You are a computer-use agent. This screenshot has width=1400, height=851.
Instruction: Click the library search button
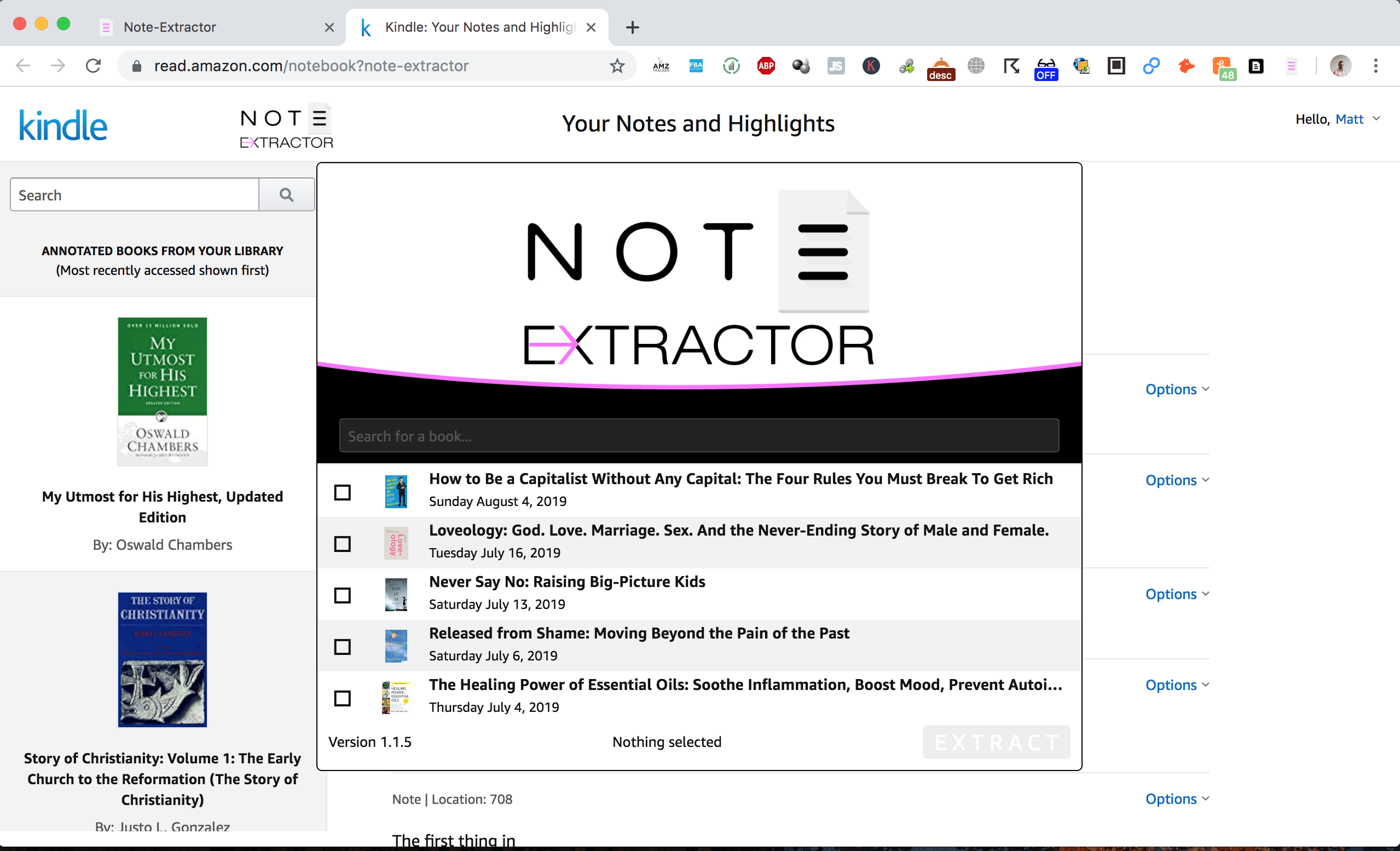tap(286, 194)
